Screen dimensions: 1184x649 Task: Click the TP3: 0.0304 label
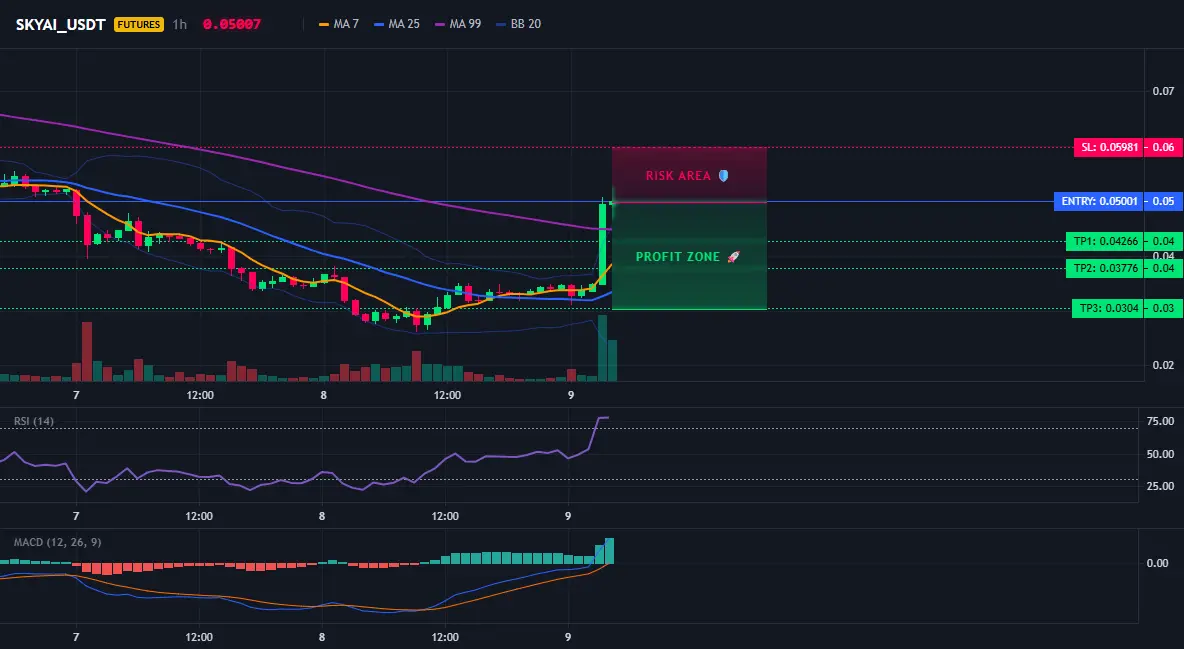(x=1108, y=308)
